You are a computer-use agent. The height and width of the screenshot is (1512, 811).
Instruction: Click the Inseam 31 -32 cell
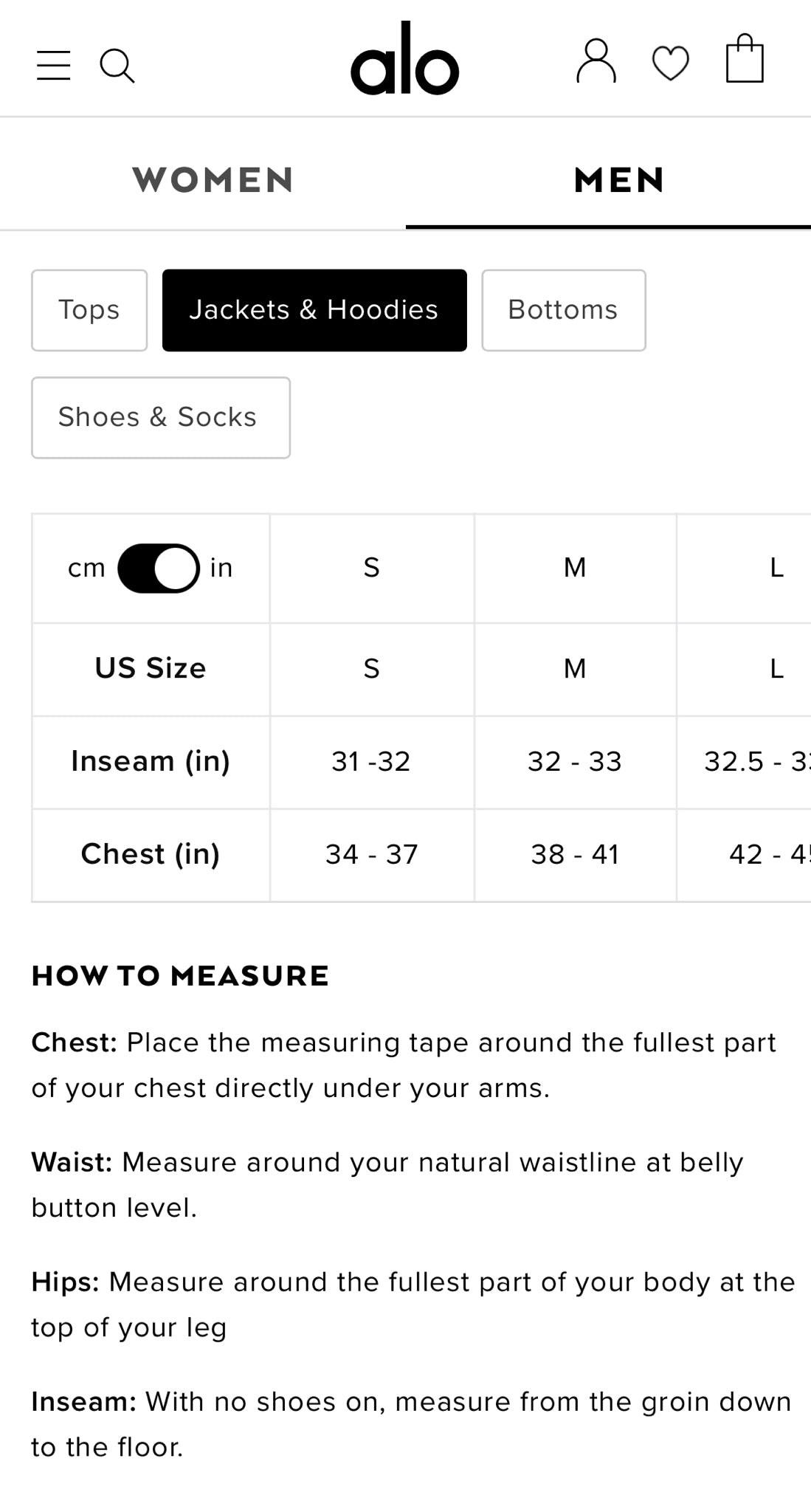pos(371,762)
